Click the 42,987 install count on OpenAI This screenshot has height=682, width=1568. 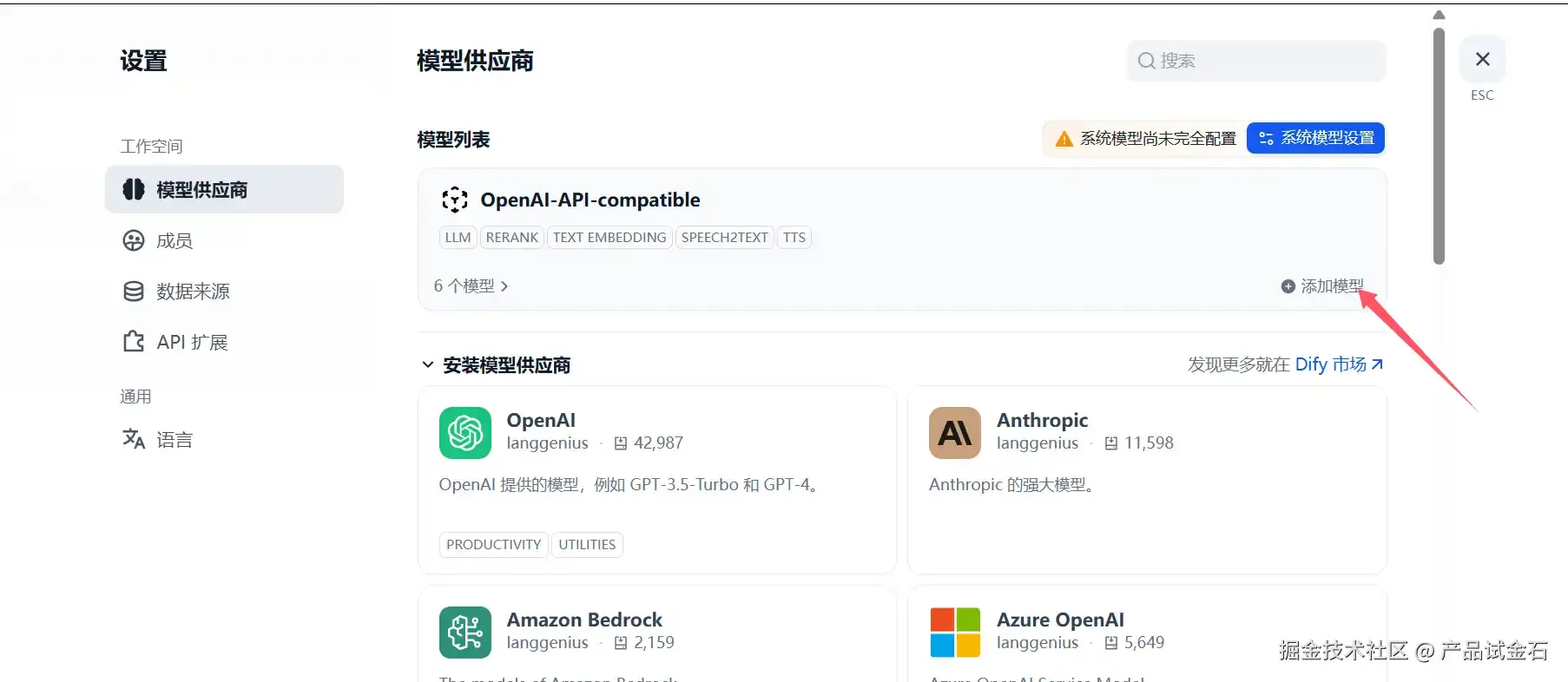click(658, 443)
